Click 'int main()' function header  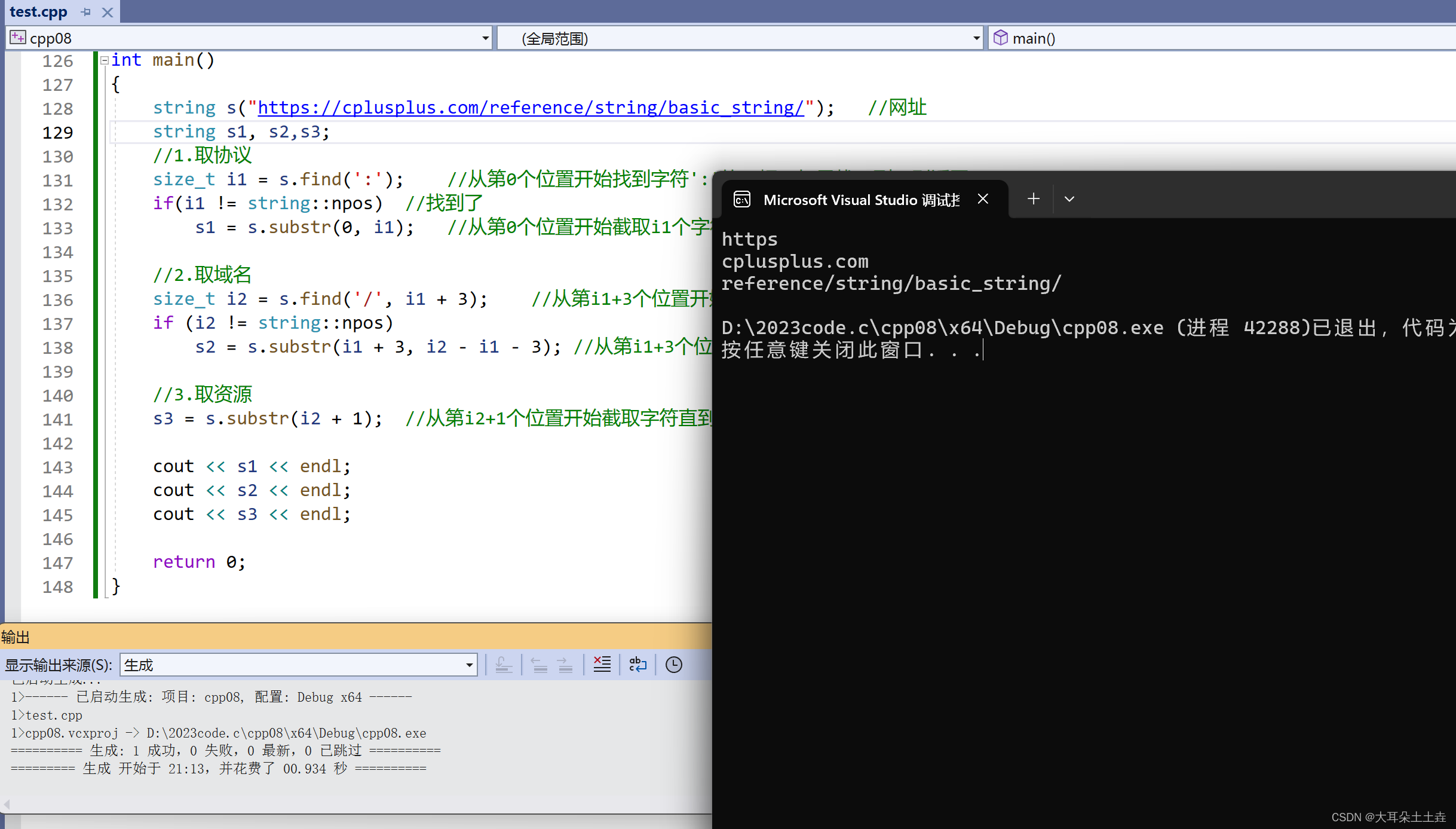163,60
